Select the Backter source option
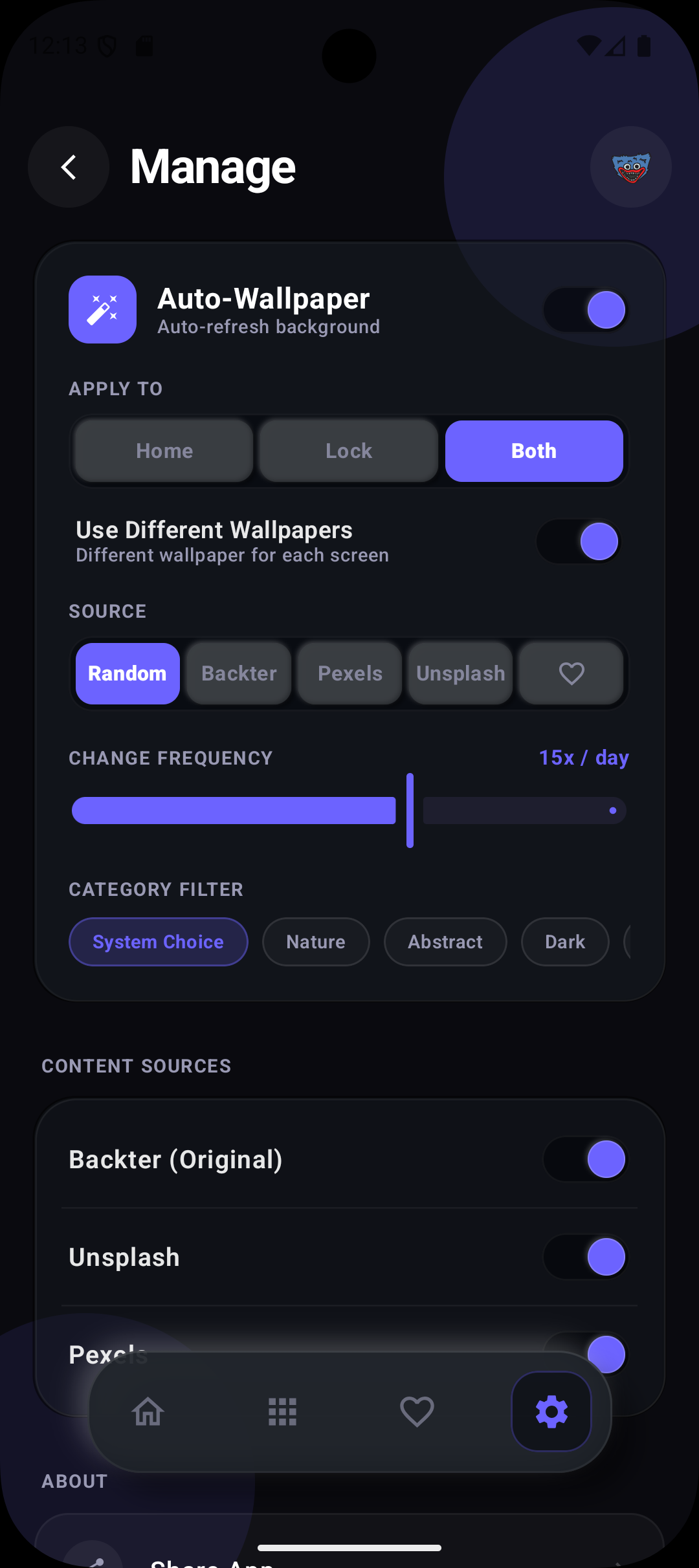The width and height of the screenshot is (699, 1568). [x=239, y=673]
